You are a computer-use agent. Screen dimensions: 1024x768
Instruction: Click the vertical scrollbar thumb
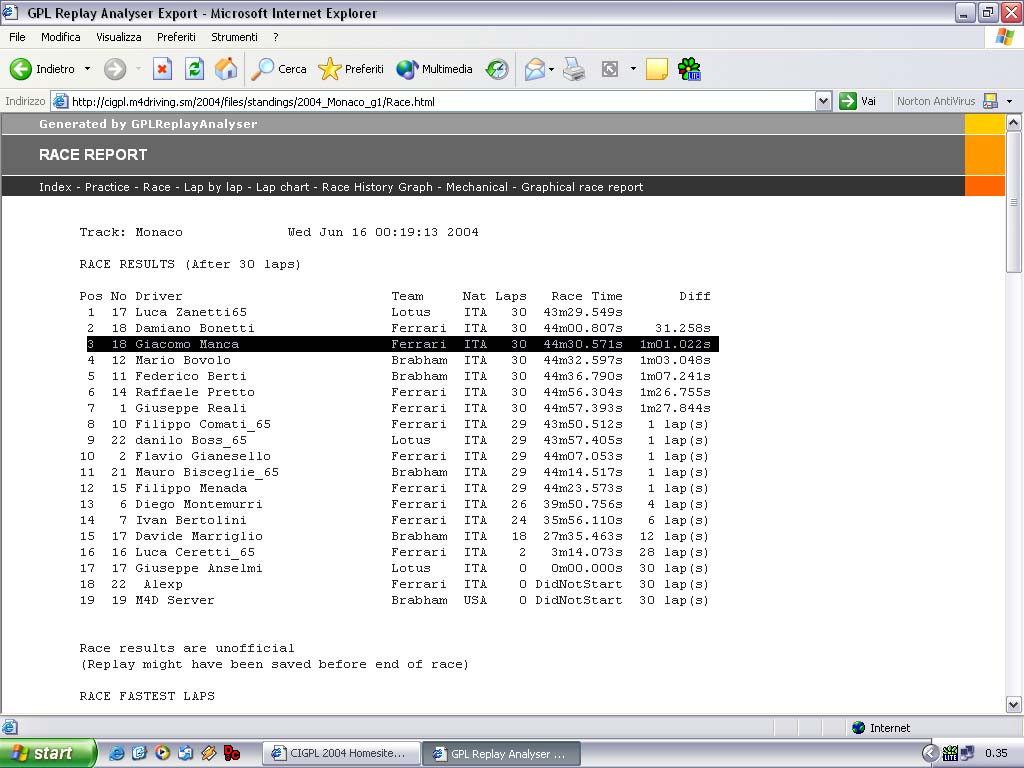pyautogui.click(x=1014, y=202)
